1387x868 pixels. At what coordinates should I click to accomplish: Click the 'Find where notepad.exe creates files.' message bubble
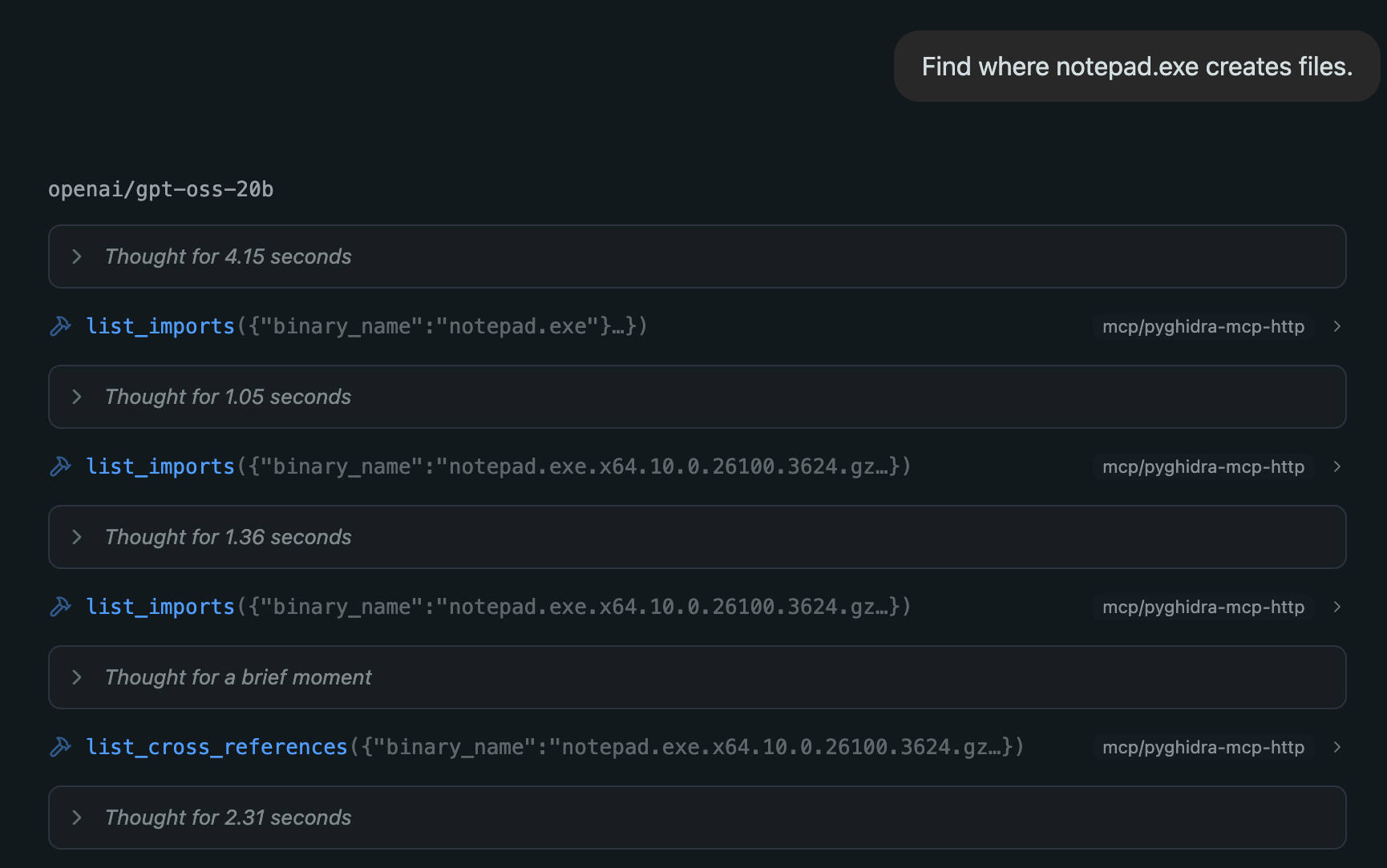tap(1137, 67)
